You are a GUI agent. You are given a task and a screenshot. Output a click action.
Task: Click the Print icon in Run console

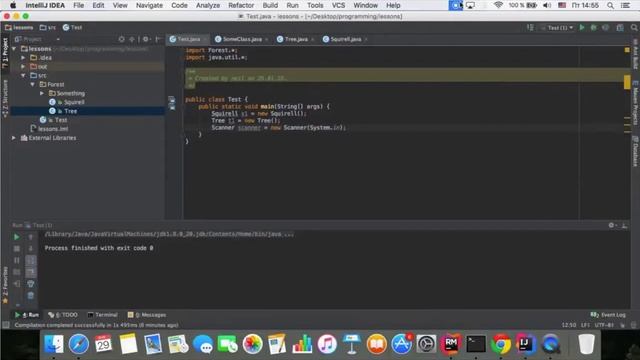point(31,284)
